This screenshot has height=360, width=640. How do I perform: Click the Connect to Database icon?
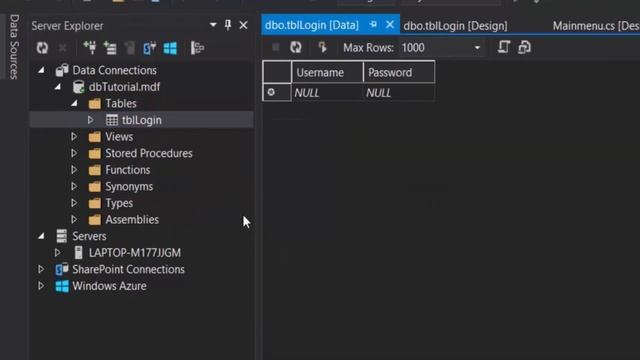point(90,48)
